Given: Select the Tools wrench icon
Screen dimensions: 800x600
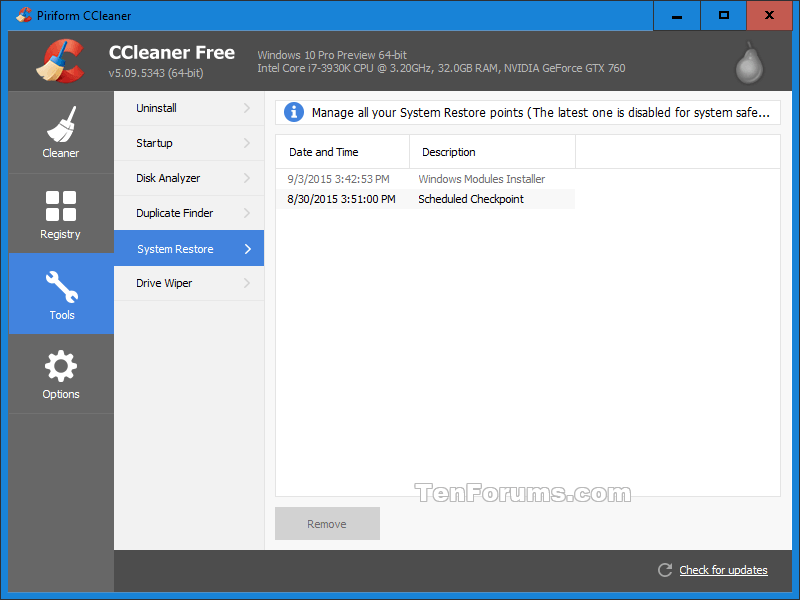Looking at the screenshot, I should pos(61,287).
